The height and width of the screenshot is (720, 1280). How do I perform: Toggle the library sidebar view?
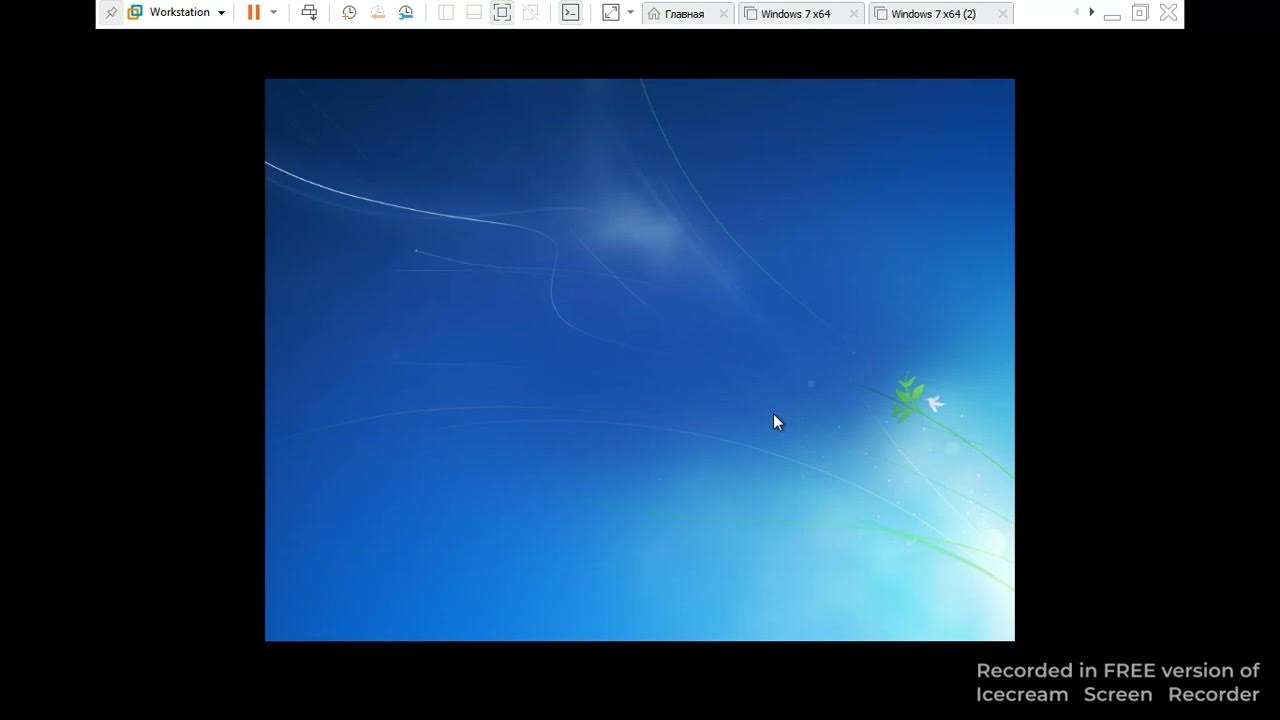point(446,13)
